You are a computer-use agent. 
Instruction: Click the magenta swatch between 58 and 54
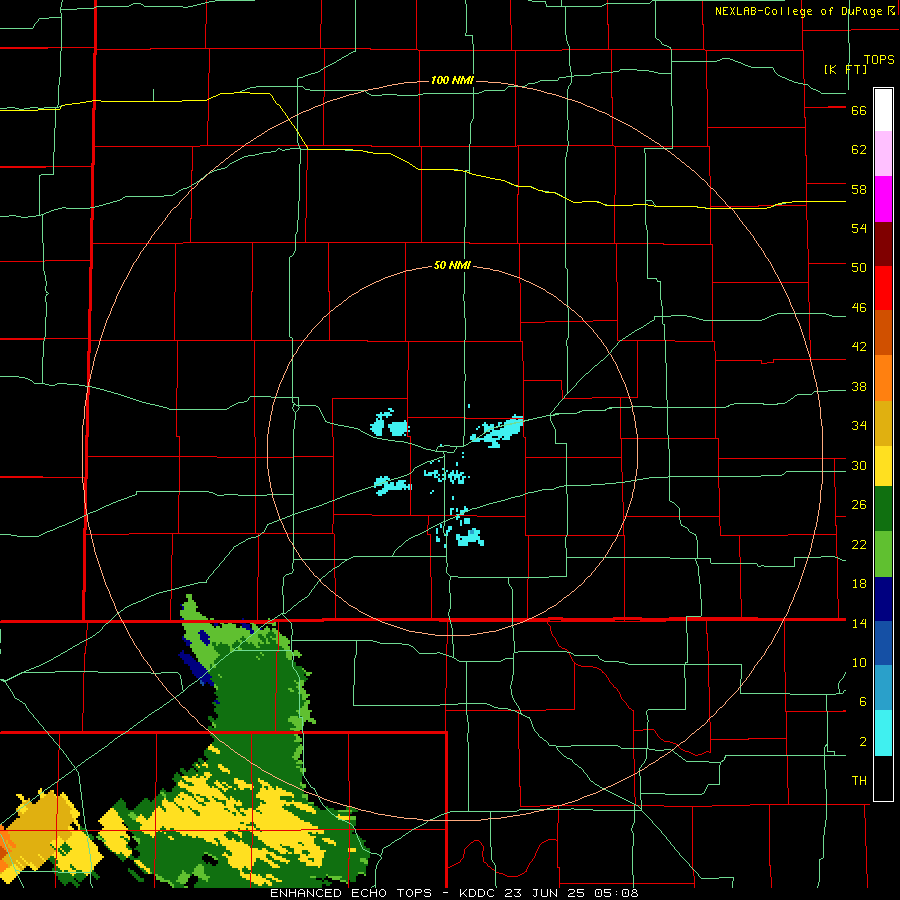(883, 199)
